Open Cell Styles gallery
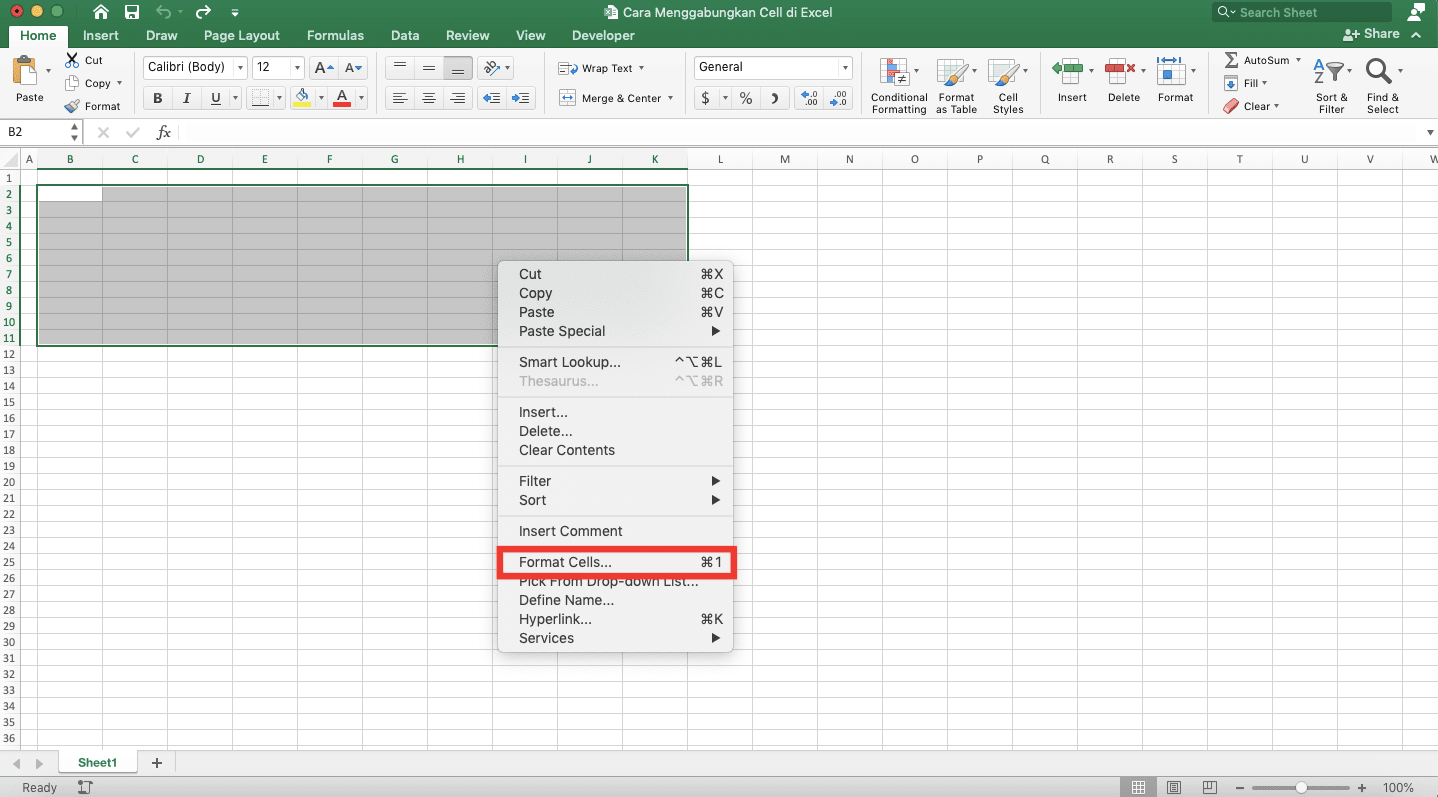This screenshot has width=1438, height=797. click(1008, 86)
